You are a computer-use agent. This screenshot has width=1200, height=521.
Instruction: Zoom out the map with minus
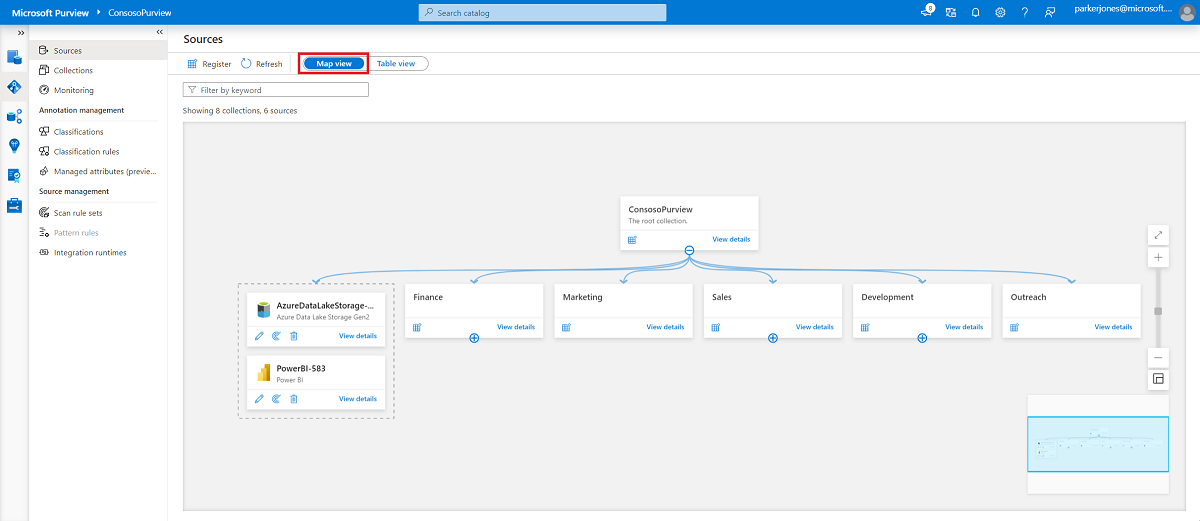tap(1158, 357)
